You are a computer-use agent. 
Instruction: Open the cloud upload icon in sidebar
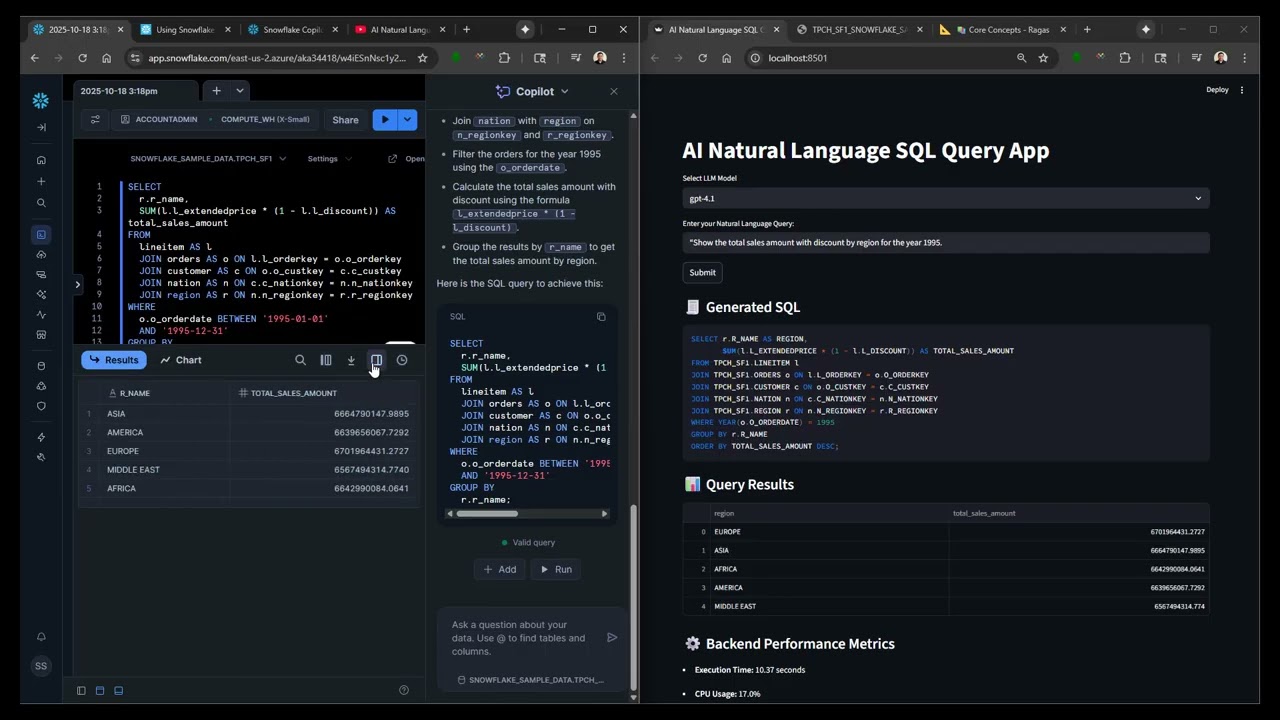(41, 255)
